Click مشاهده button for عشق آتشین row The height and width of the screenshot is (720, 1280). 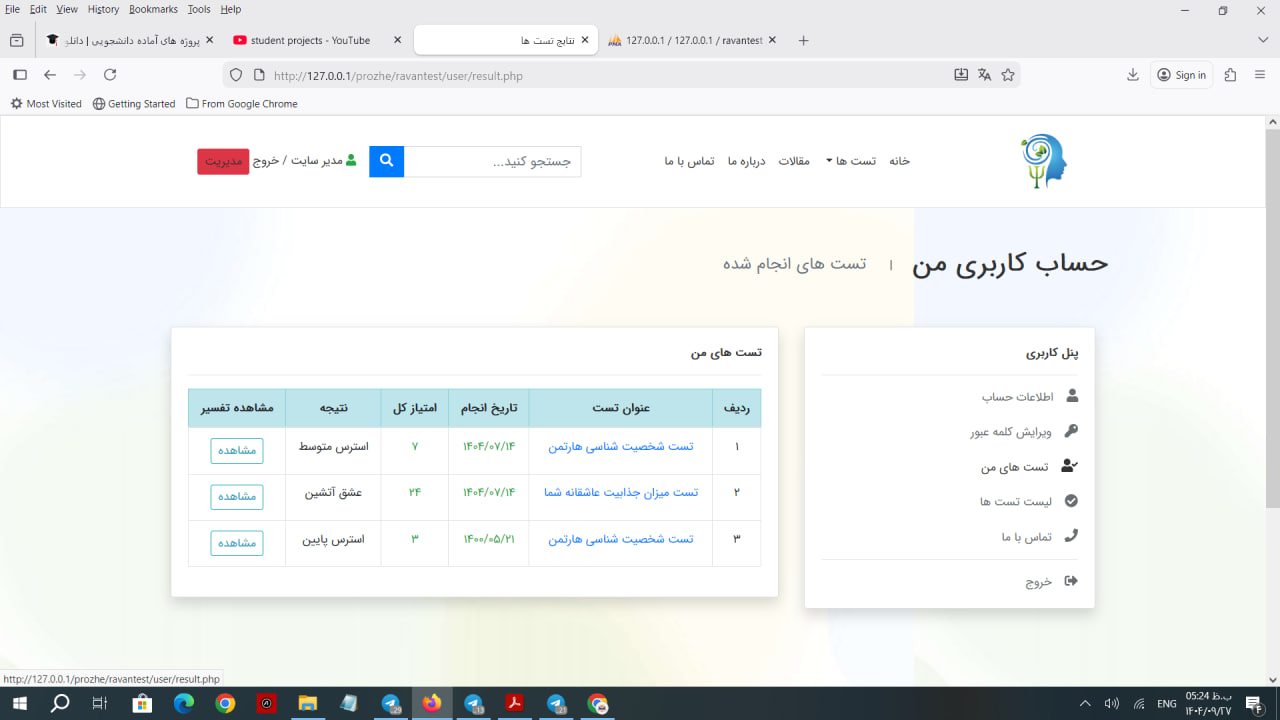[237, 497]
